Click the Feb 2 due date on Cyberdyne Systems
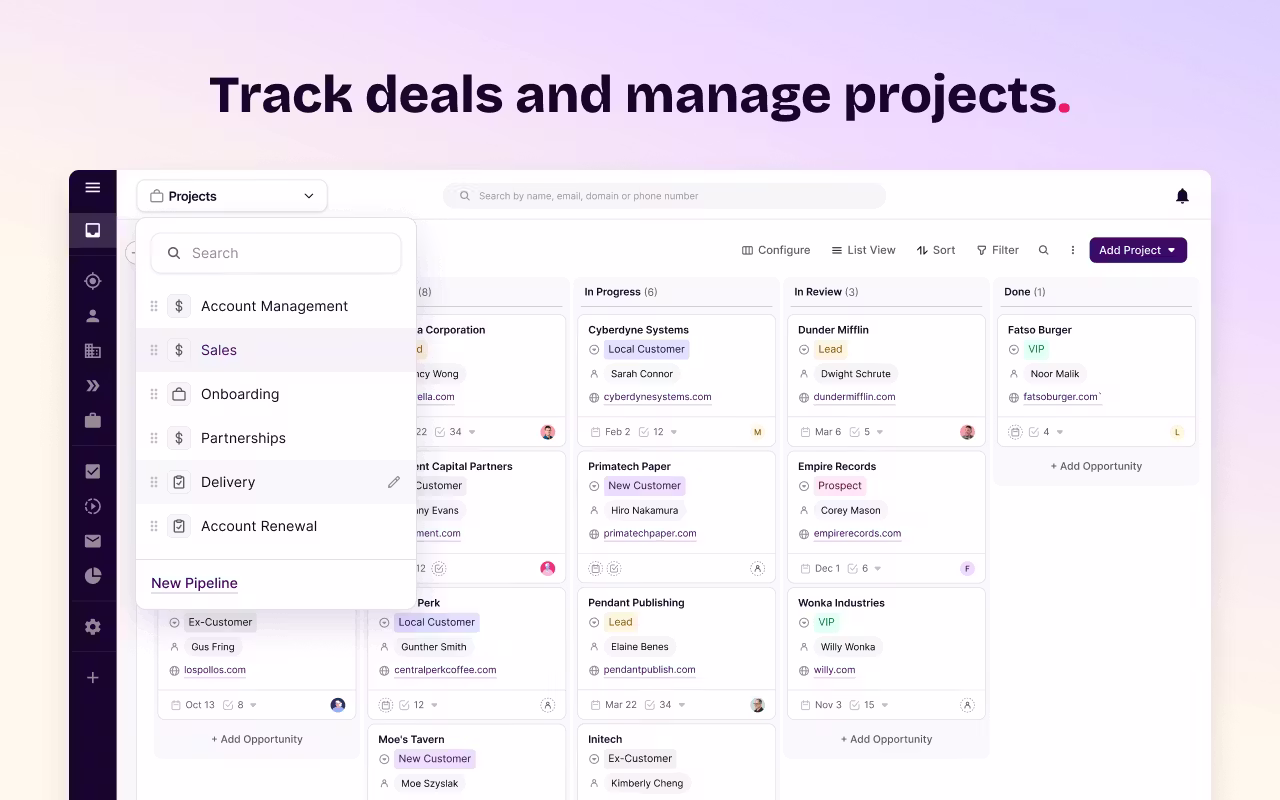Viewport: 1280px width, 800px height. coord(610,432)
